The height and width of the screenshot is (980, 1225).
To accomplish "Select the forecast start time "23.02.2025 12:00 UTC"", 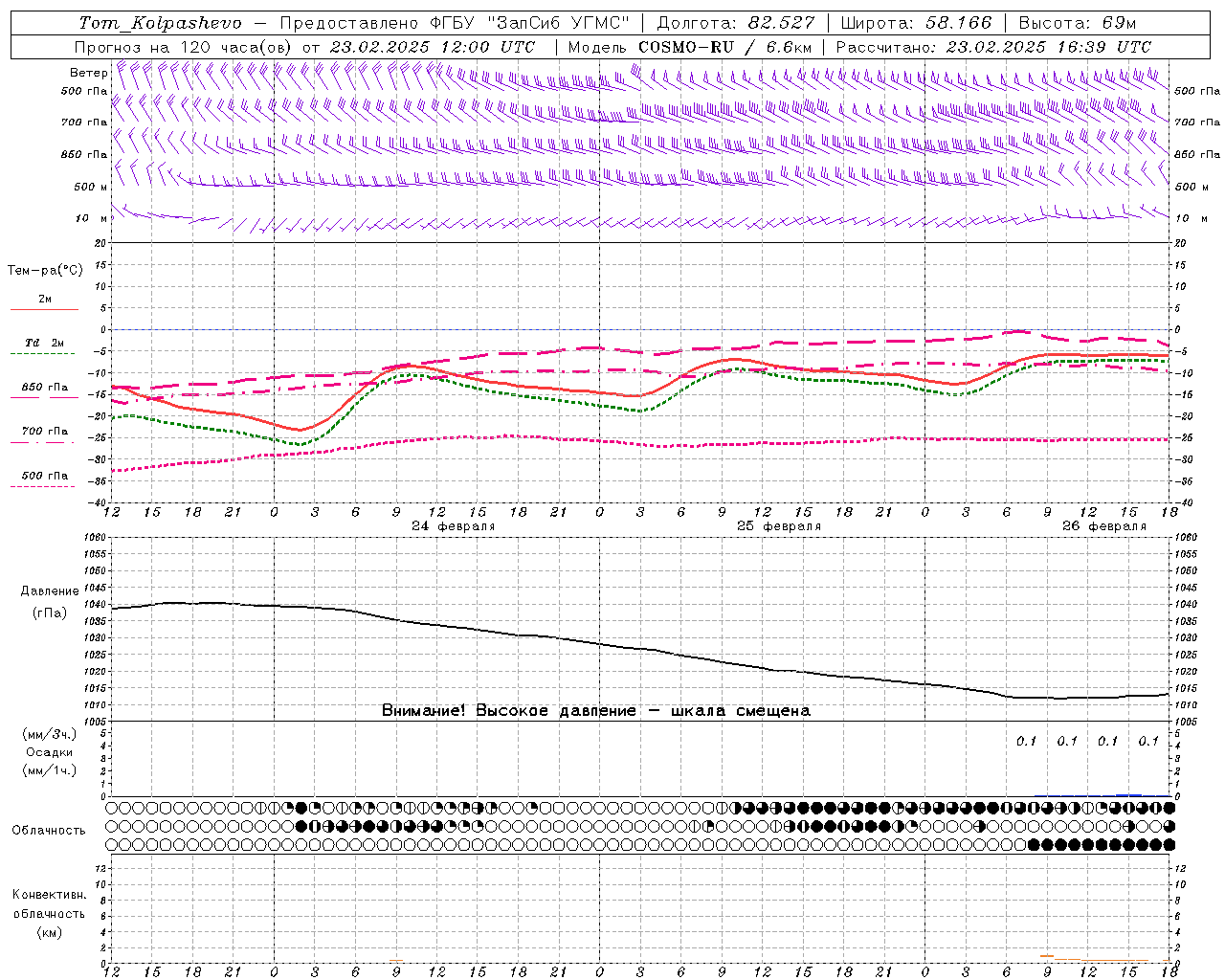I will [x=433, y=47].
